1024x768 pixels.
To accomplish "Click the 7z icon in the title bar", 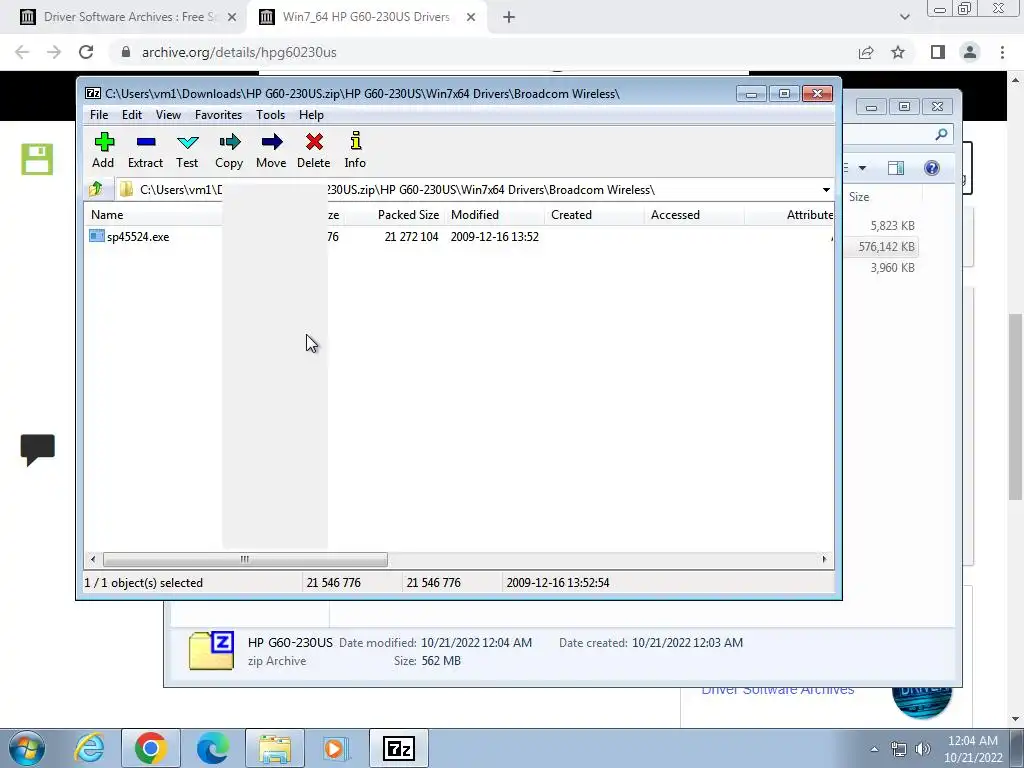I will click(93, 93).
